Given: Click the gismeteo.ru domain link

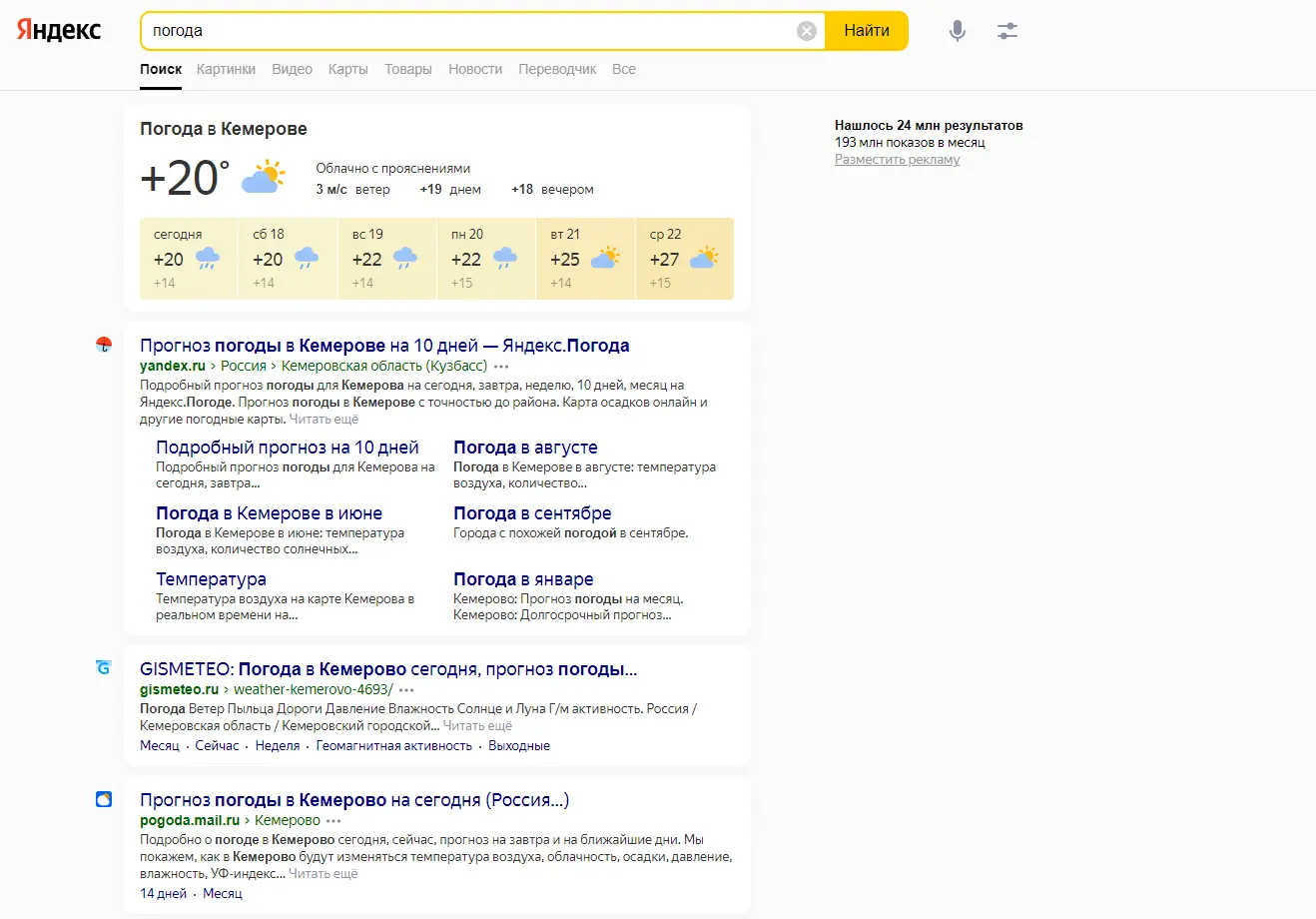Looking at the screenshot, I should point(180,690).
